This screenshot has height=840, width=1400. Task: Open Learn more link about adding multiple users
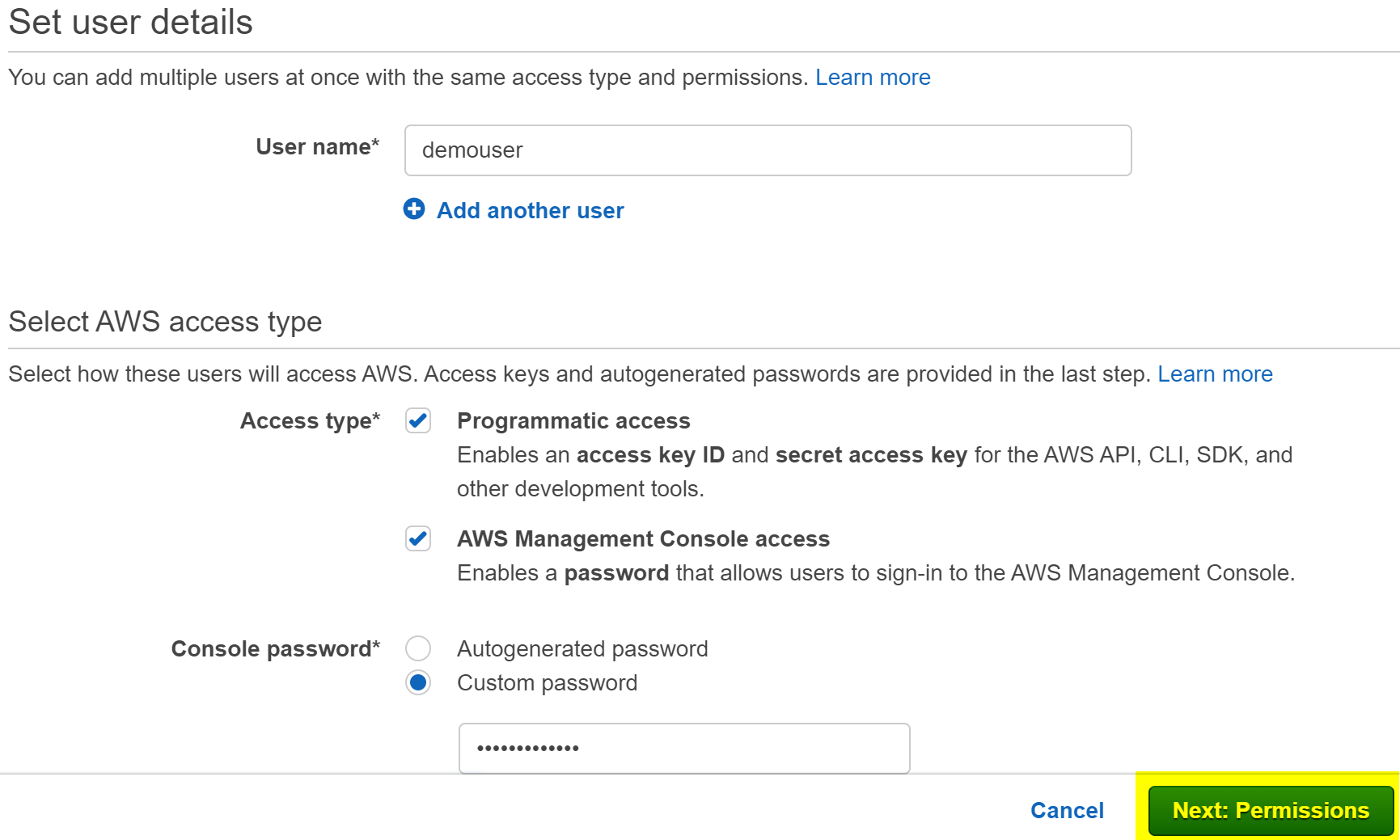(872, 78)
